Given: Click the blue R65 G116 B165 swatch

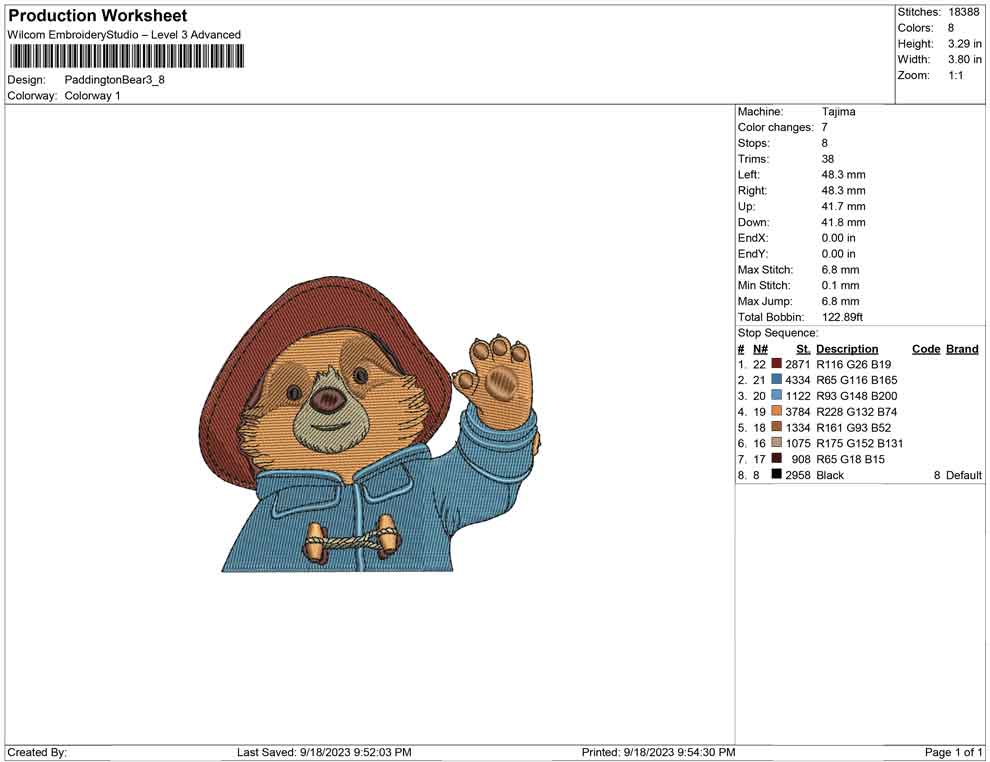Looking at the screenshot, I should [x=777, y=379].
